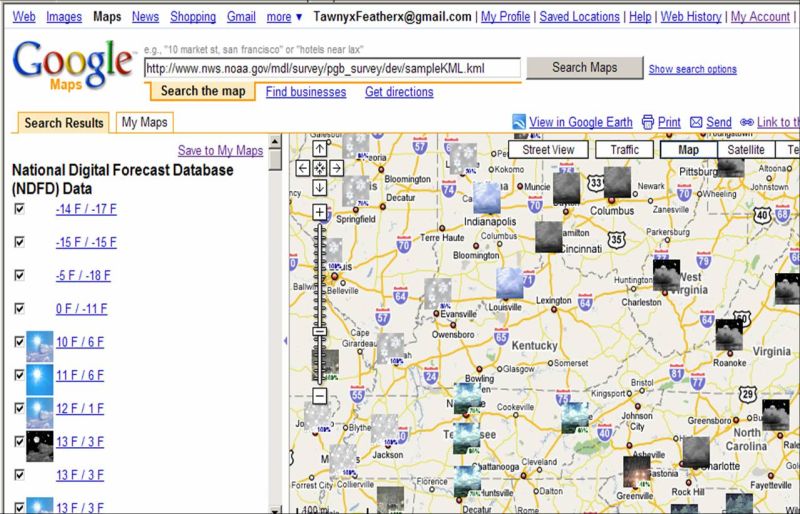
Task: Uncheck the -15 F / -15 F checkbox
Action: [19, 242]
